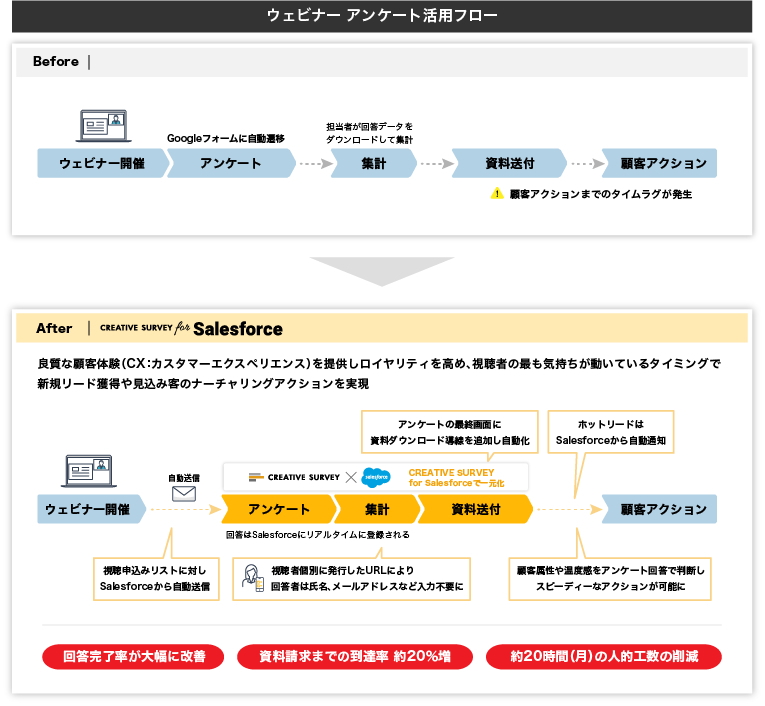Select the After 顧客アクション step
This screenshot has width=765, height=706.
pos(659,509)
